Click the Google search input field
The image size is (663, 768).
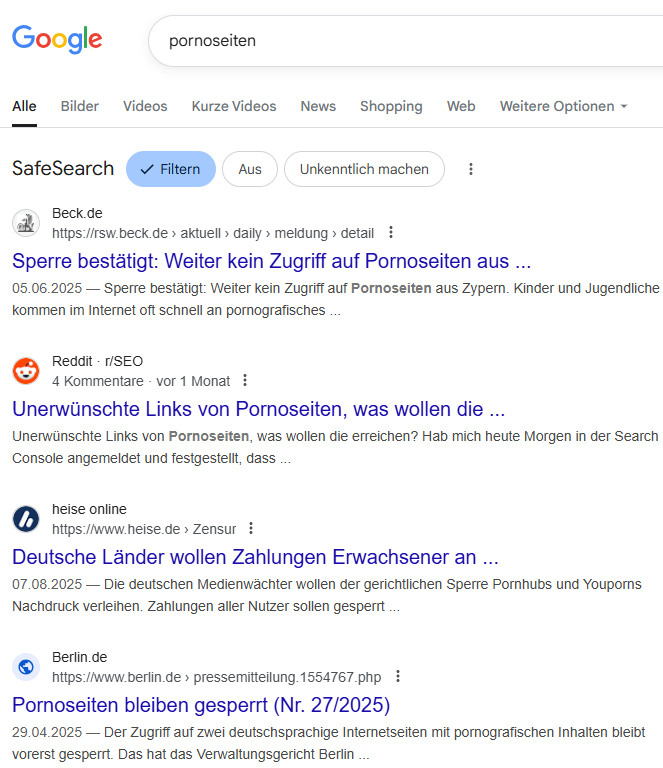[400, 40]
